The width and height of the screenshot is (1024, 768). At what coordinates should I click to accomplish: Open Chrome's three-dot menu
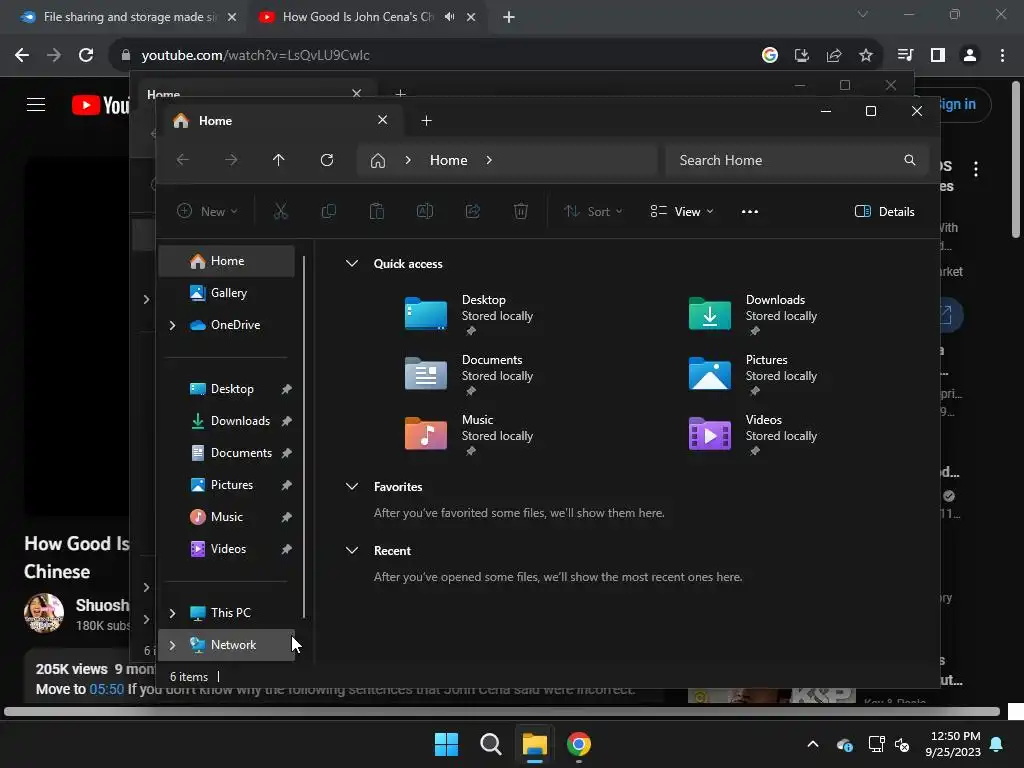(x=1002, y=56)
